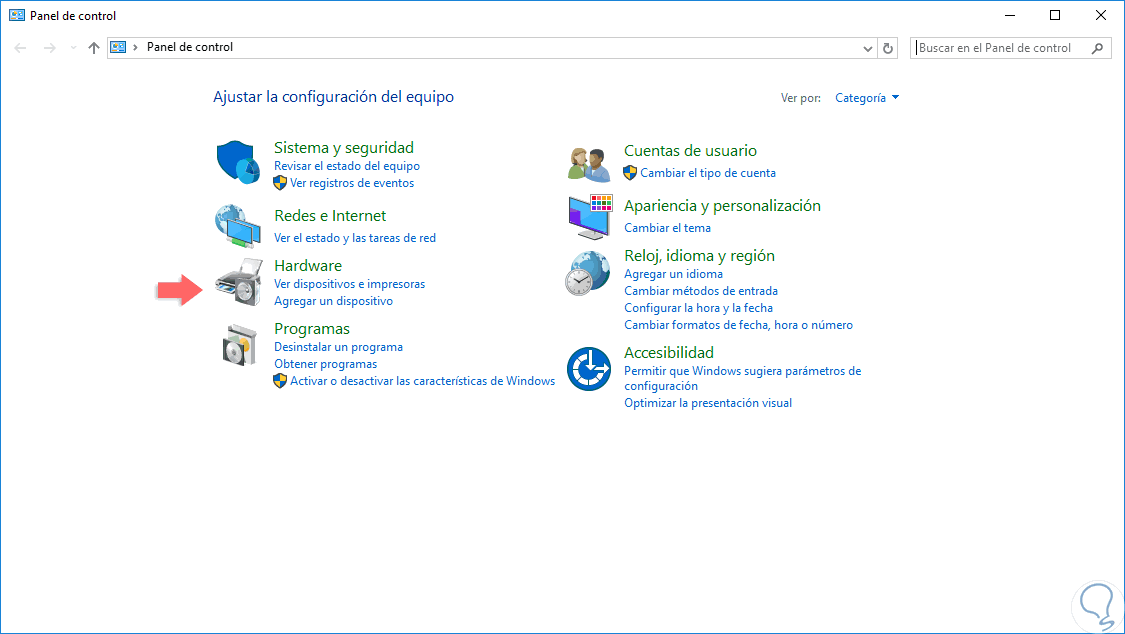
Task: Click Cambiar el tema
Action: (x=667, y=228)
